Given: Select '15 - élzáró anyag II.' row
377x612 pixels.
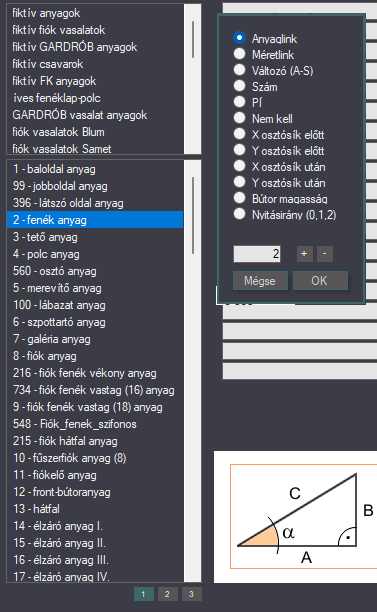Looking at the screenshot, I should coord(95,543).
